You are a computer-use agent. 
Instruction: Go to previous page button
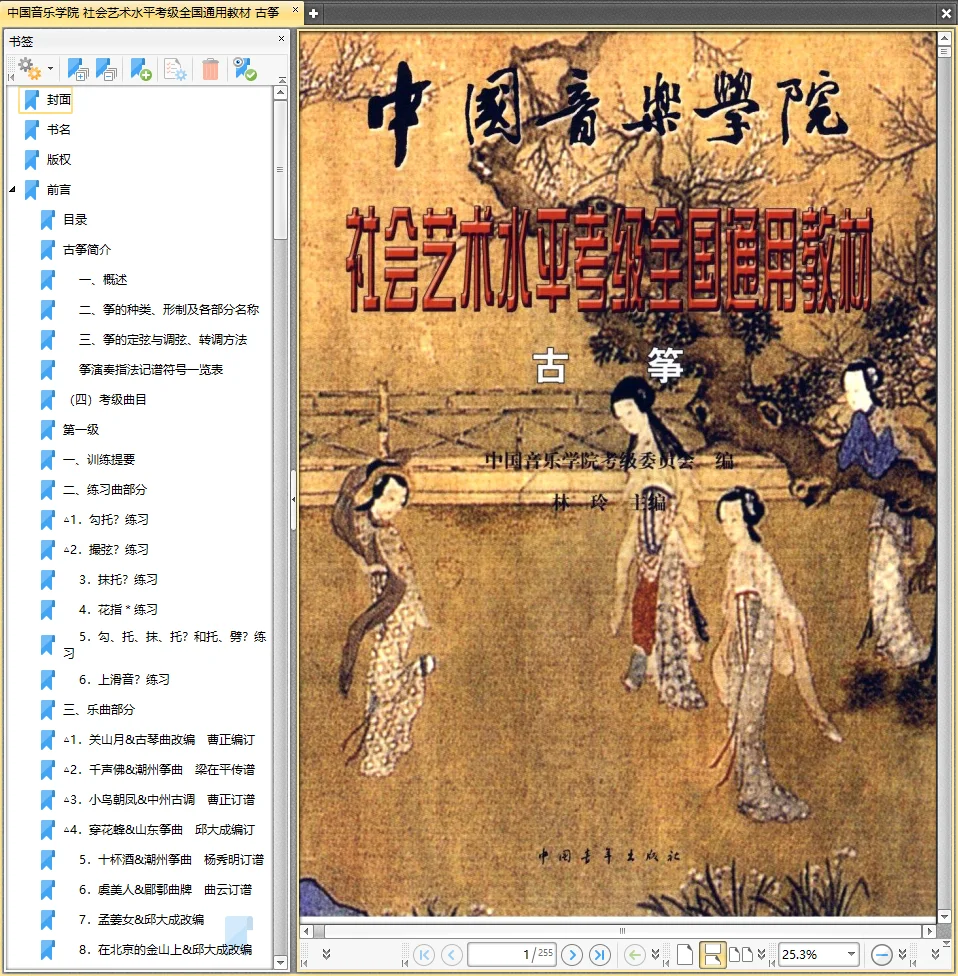tap(452, 954)
